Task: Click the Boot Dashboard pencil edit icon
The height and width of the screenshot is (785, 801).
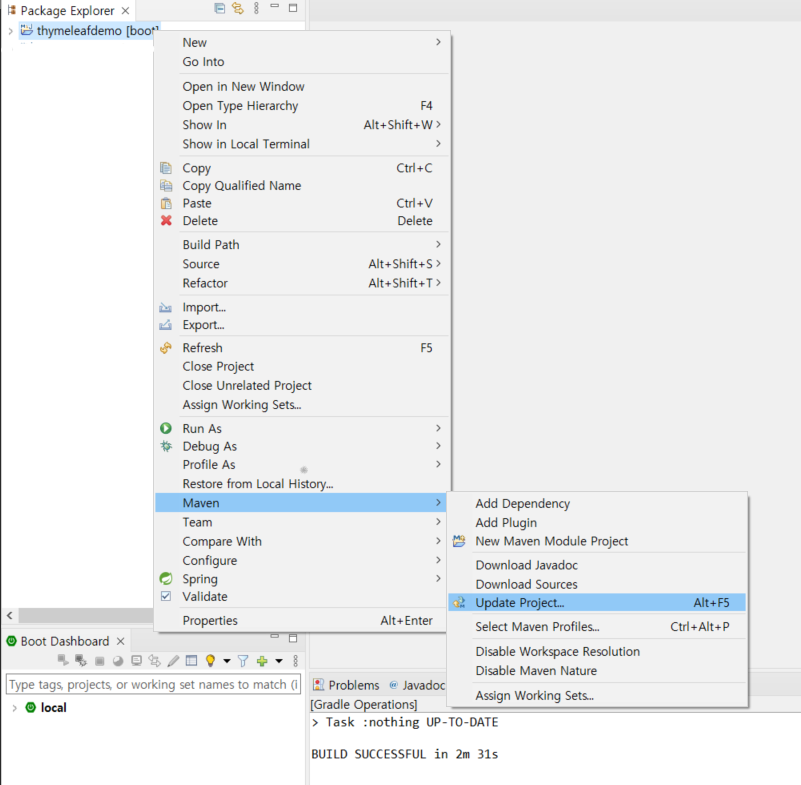Action: pos(173,661)
